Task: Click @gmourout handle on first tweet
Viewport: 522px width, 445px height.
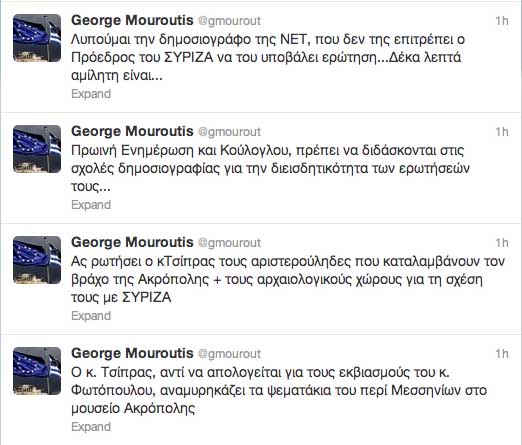Action: 229,21
